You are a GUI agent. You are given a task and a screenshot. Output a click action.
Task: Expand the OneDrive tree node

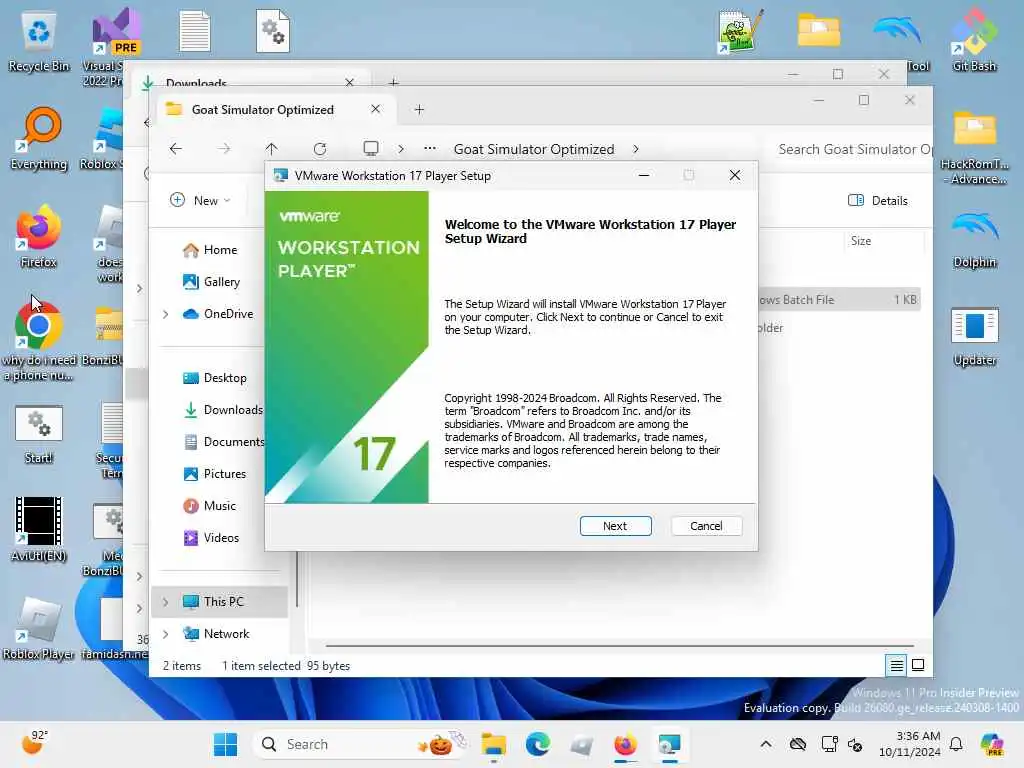click(165, 314)
